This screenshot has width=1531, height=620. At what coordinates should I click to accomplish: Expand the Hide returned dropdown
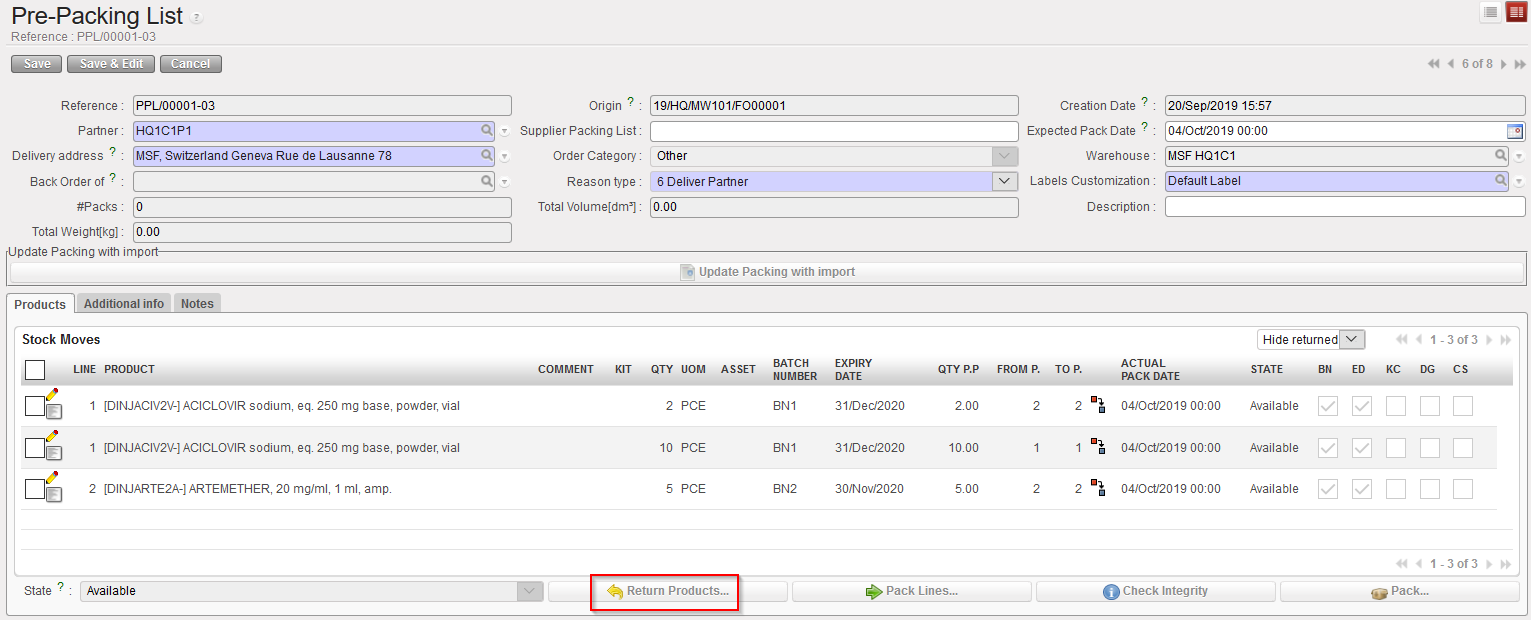click(x=1352, y=340)
